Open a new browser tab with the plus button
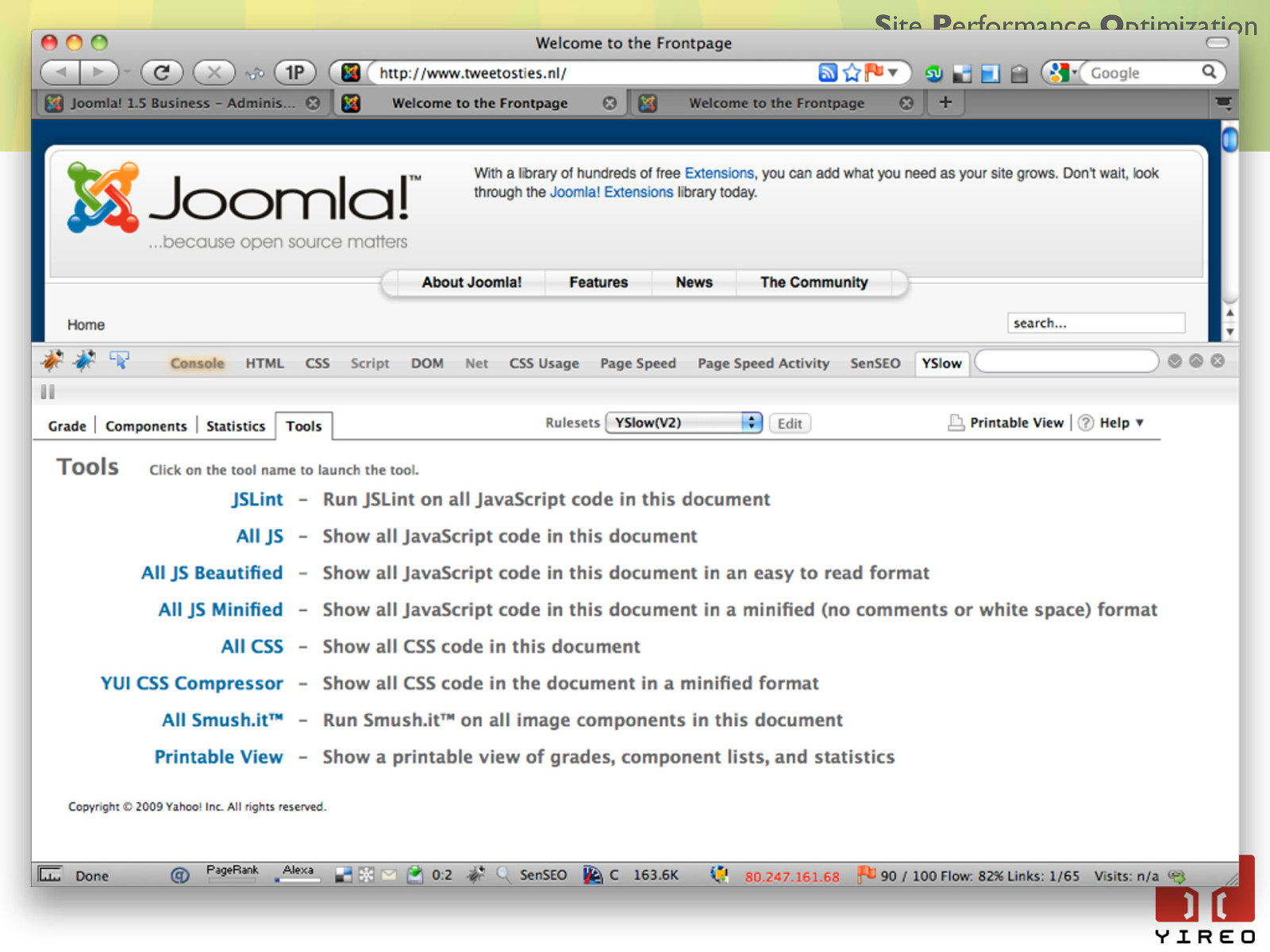This screenshot has width=1270, height=952. tap(945, 102)
